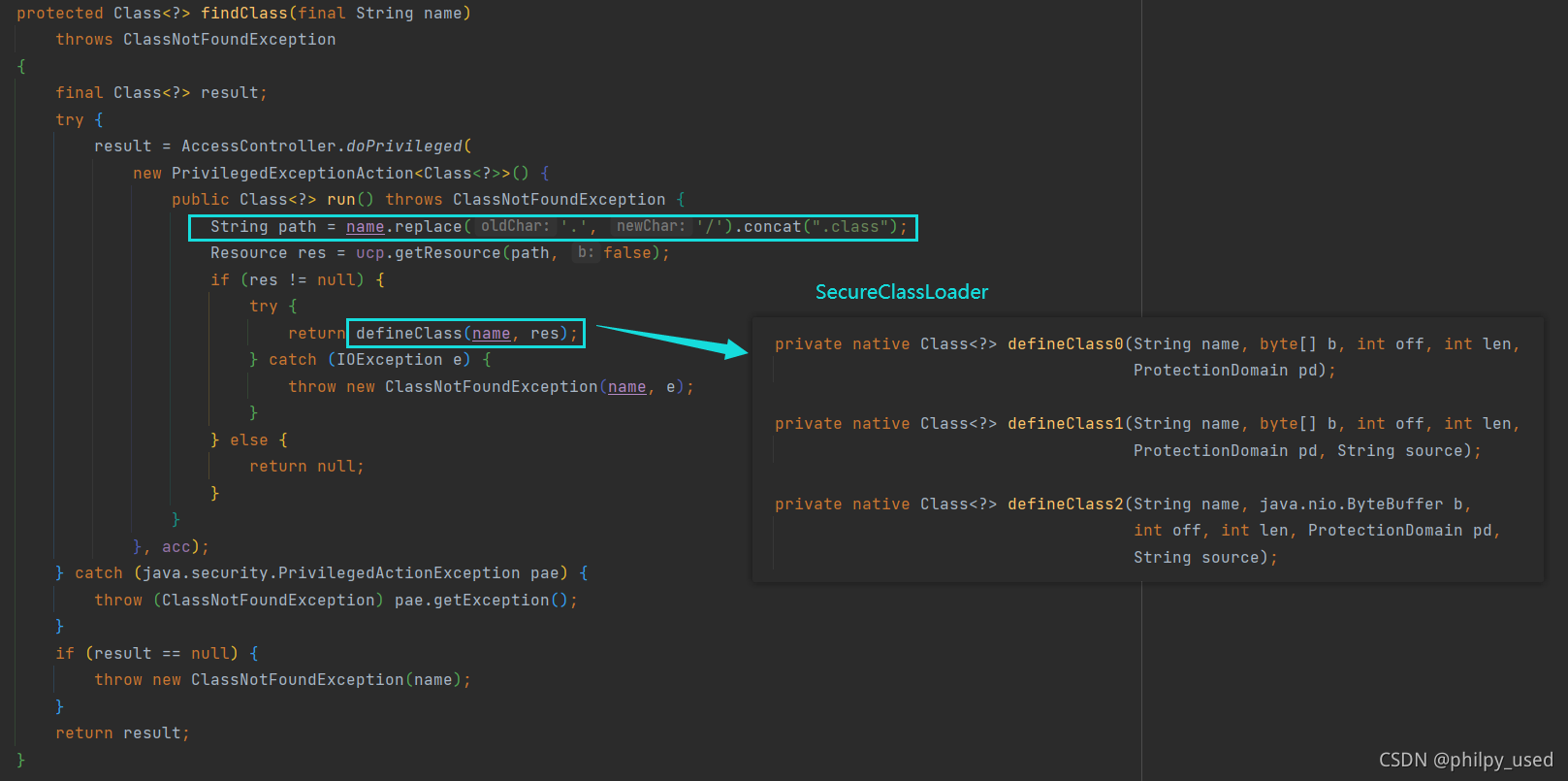Click the 'Resource res' declaration
The height and width of the screenshot is (781, 1568).
pos(268,252)
